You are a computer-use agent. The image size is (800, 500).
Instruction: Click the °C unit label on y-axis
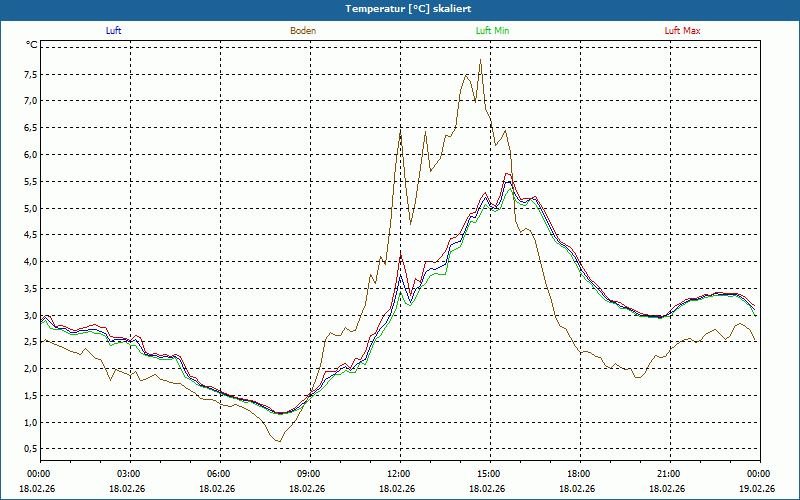pos(31,45)
